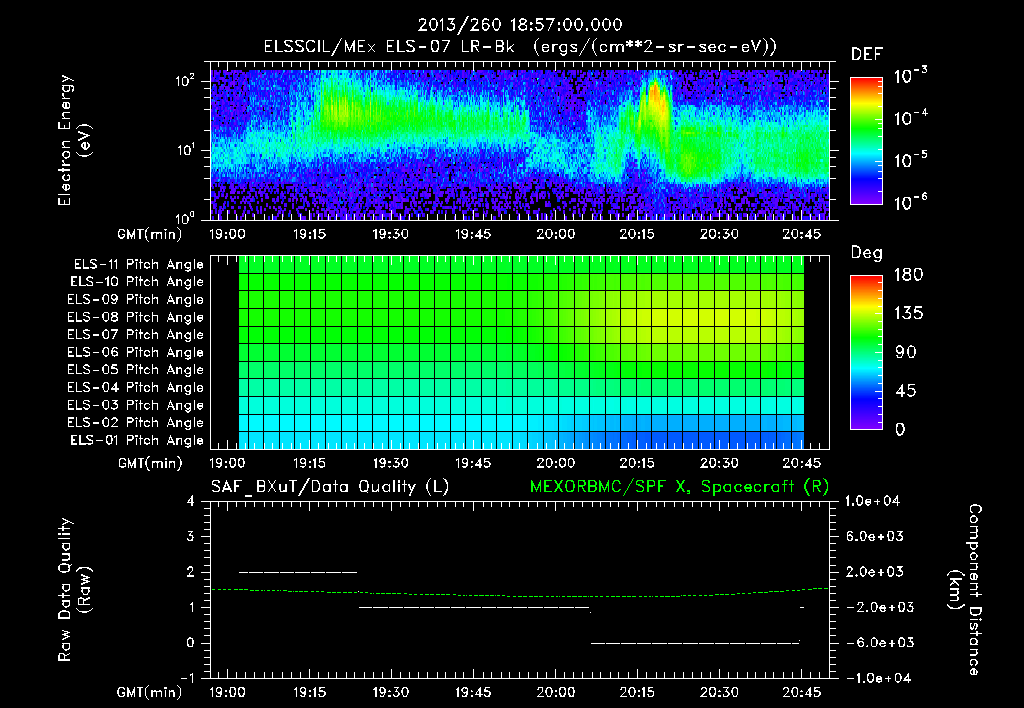Click the 4 tick on data quality axis
Screen dimensions: 1024x708
191,501
